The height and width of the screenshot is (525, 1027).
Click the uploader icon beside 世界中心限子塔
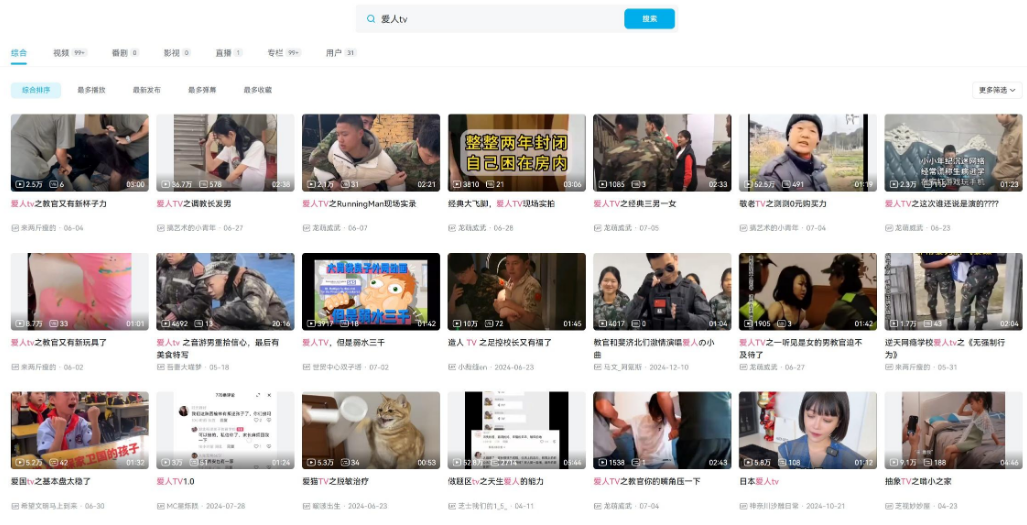pos(306,367)
